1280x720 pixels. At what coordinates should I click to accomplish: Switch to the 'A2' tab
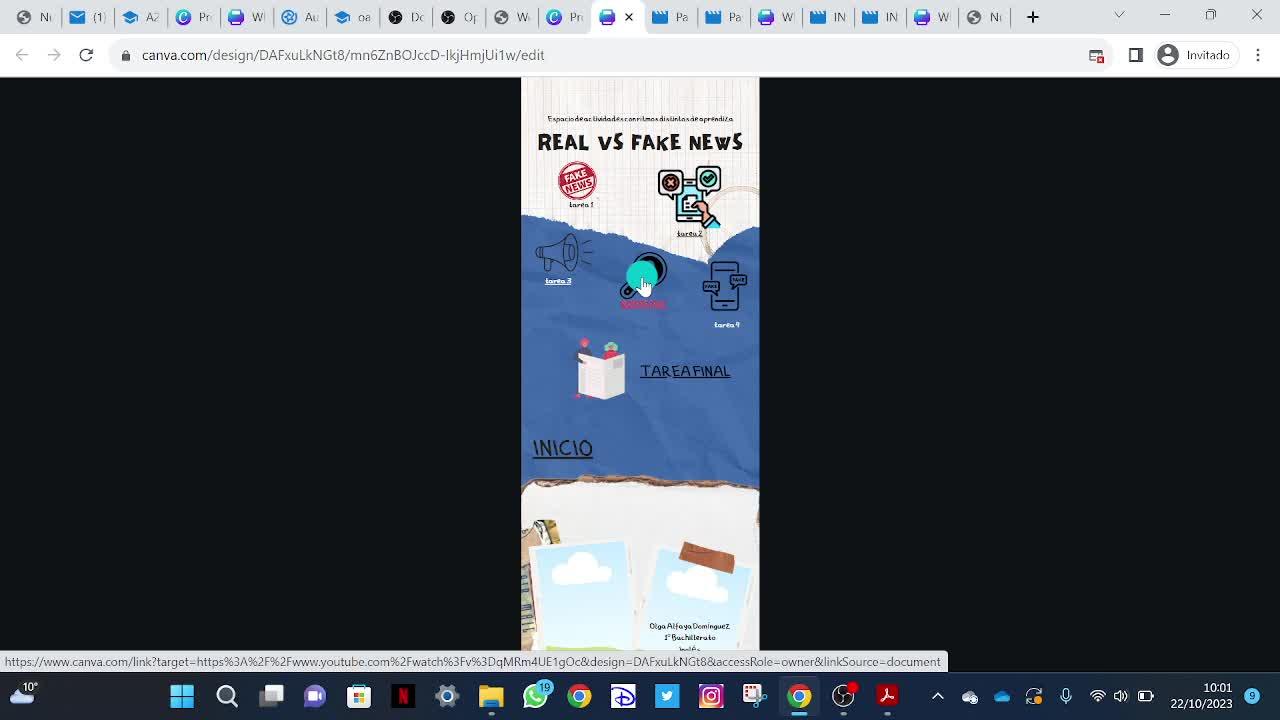pyautogui.click(x=140, y=17)
